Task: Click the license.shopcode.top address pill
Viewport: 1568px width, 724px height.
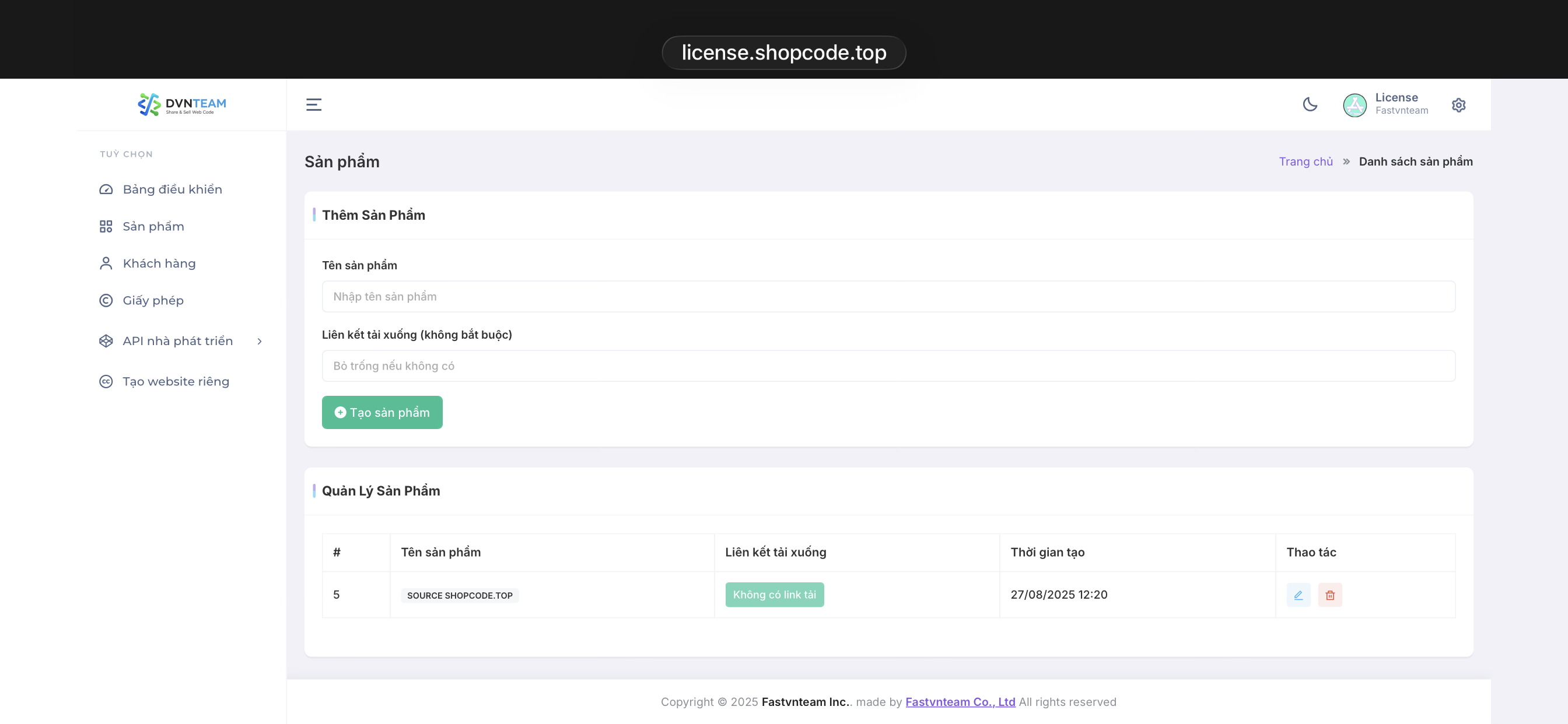Action: (783, 52)
